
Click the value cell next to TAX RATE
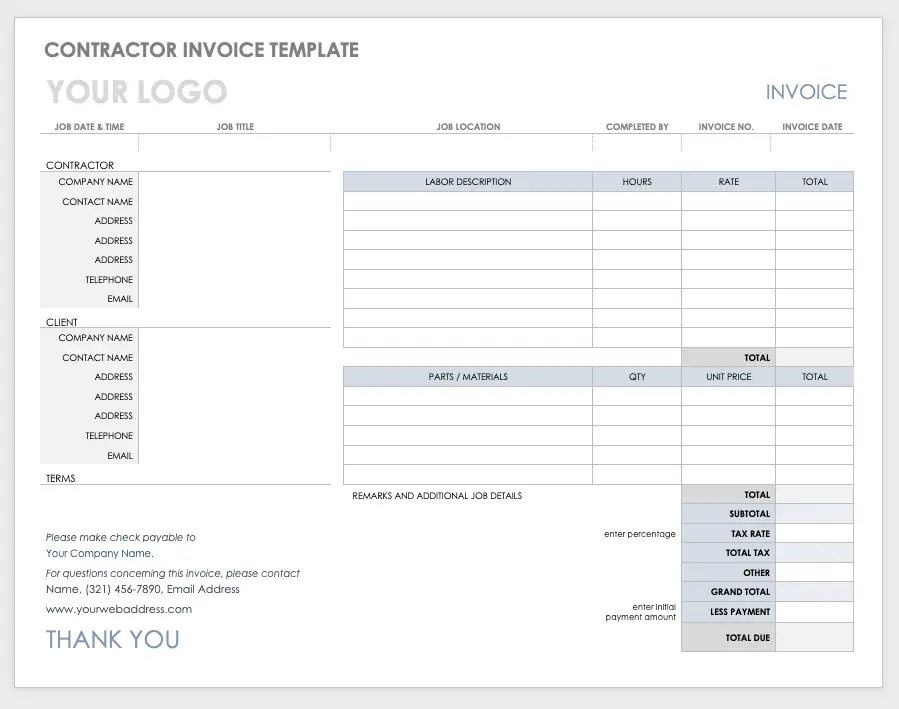(x=815, y=534)
